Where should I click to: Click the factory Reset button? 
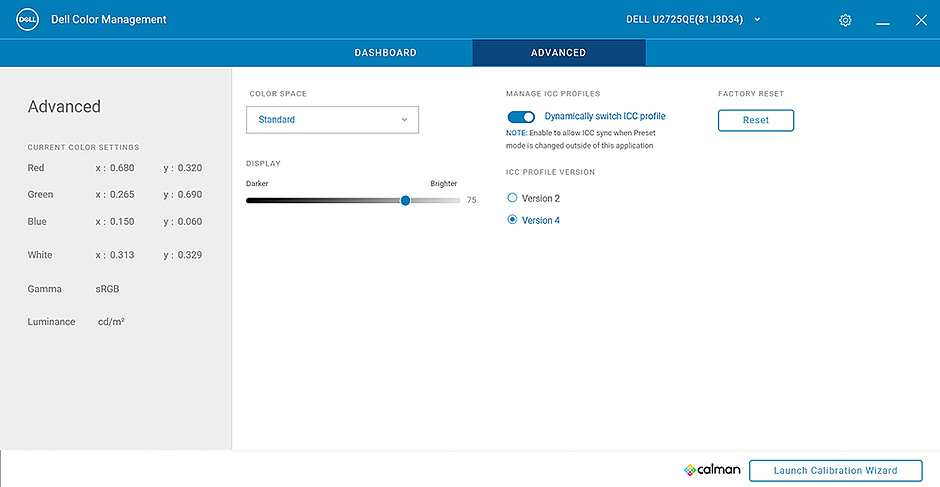[x=756, y=120]
